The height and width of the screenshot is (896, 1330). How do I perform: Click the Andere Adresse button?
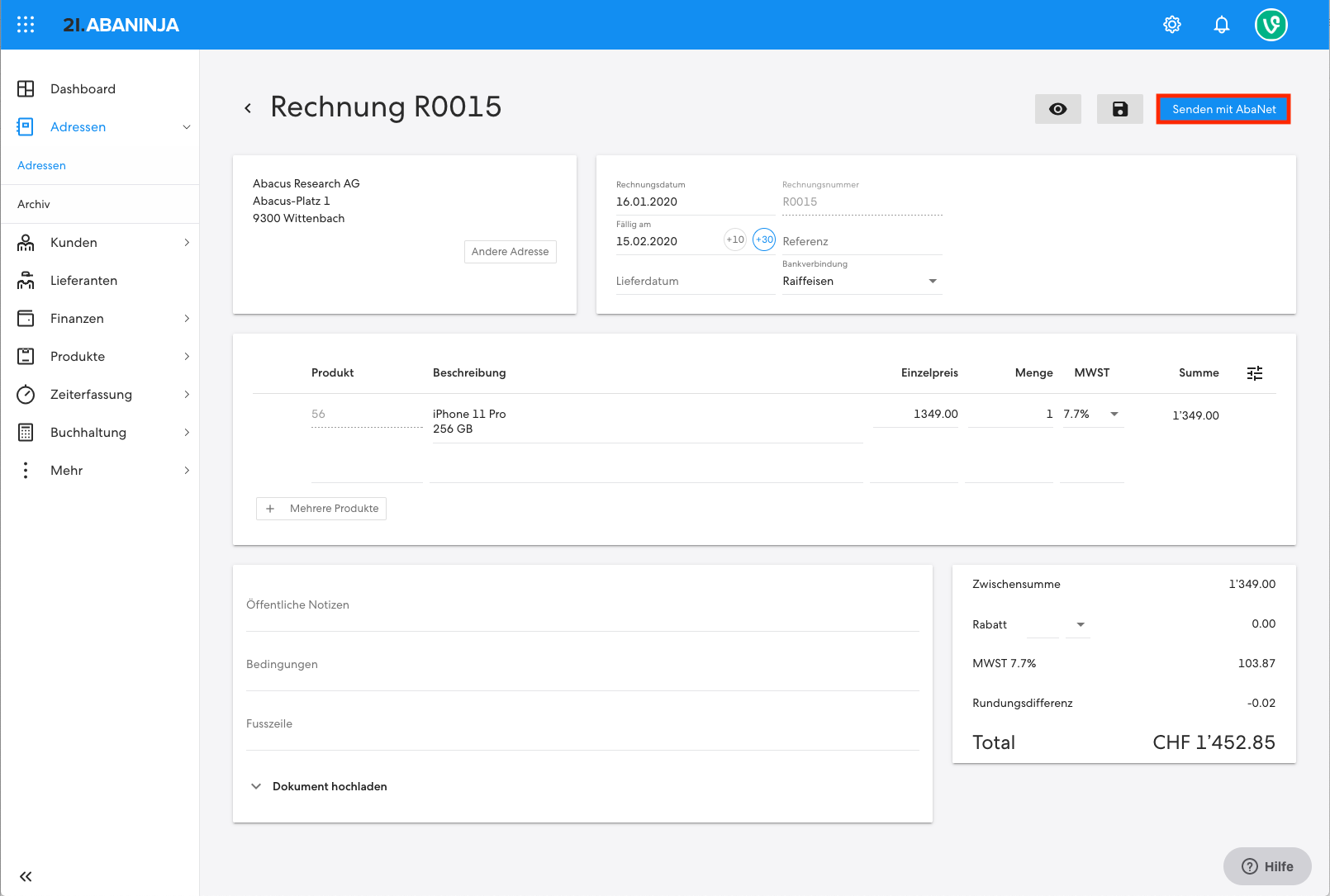point(510,252)
